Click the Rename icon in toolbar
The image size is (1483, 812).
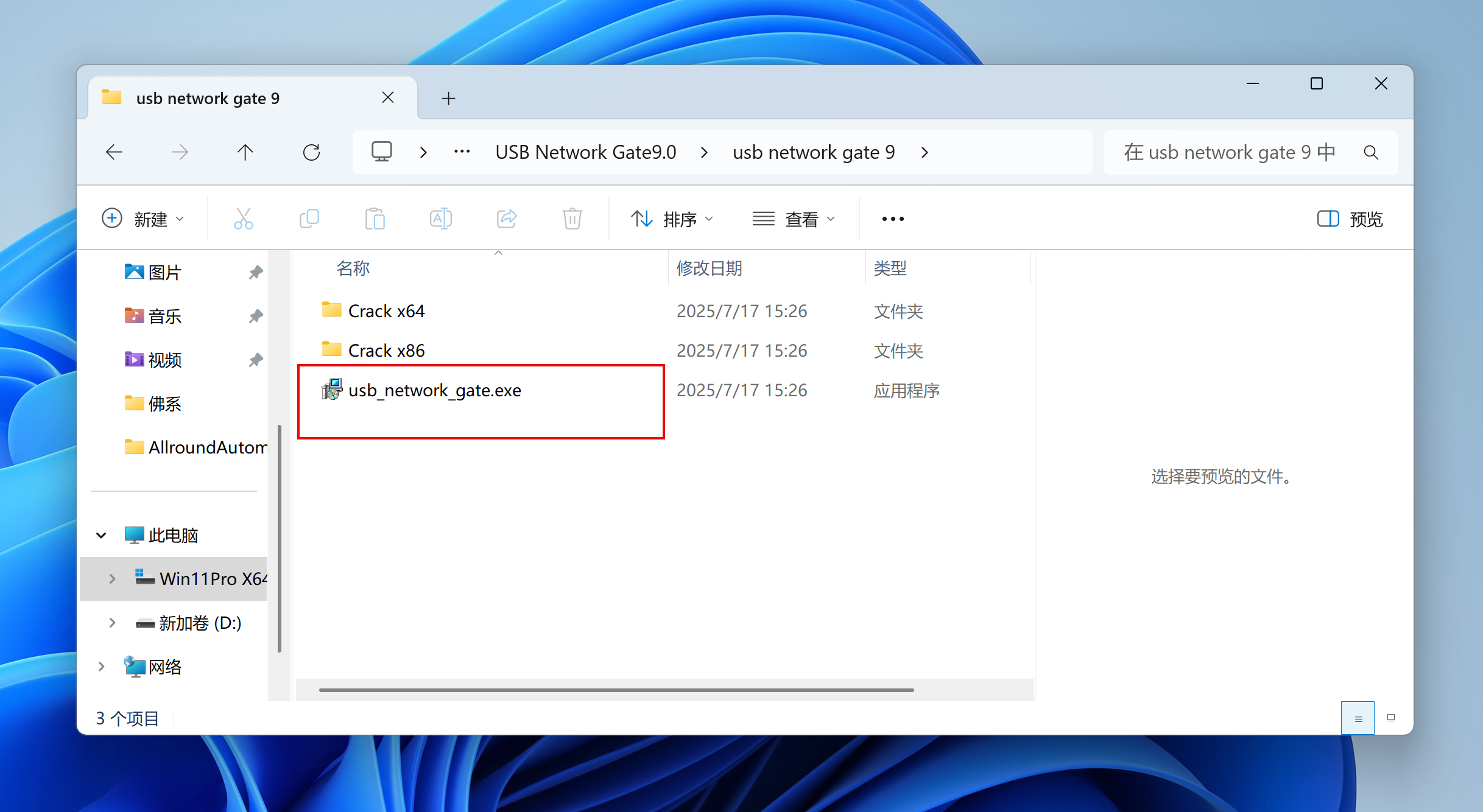440,219
